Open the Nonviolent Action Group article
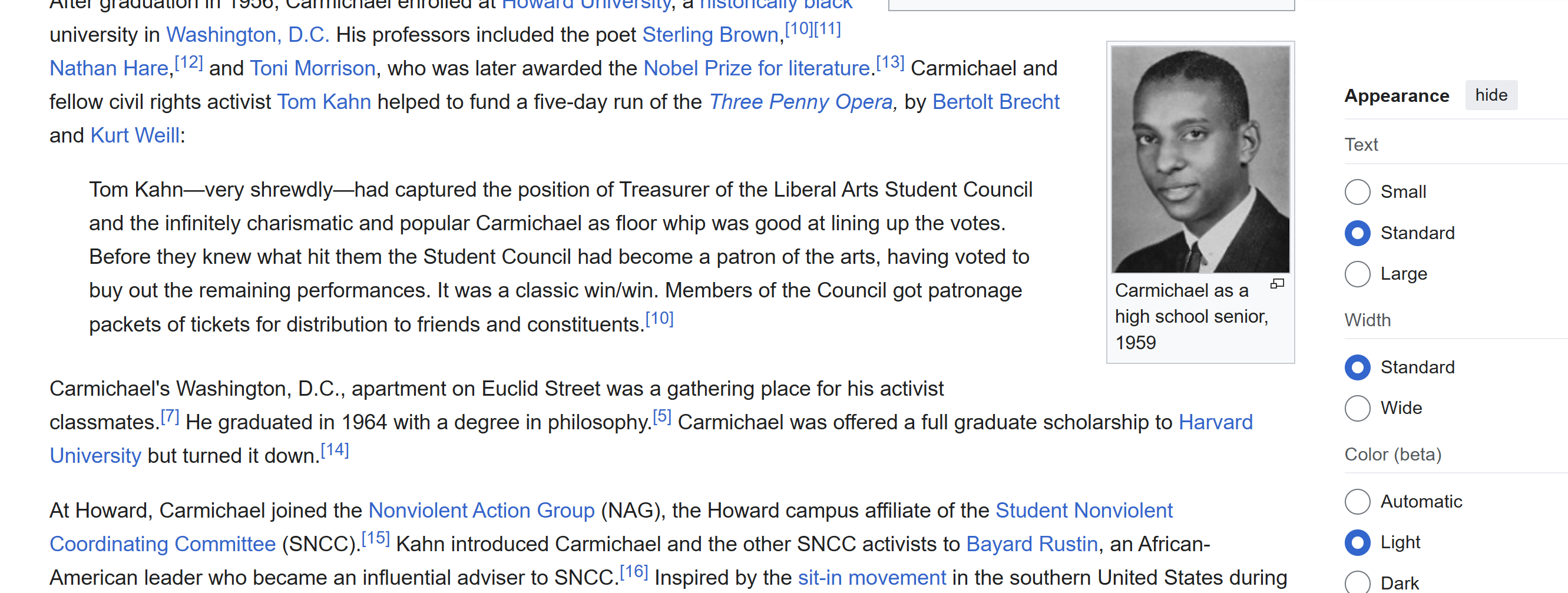This screenshot has width=1568, height=593. pos(481,510)
